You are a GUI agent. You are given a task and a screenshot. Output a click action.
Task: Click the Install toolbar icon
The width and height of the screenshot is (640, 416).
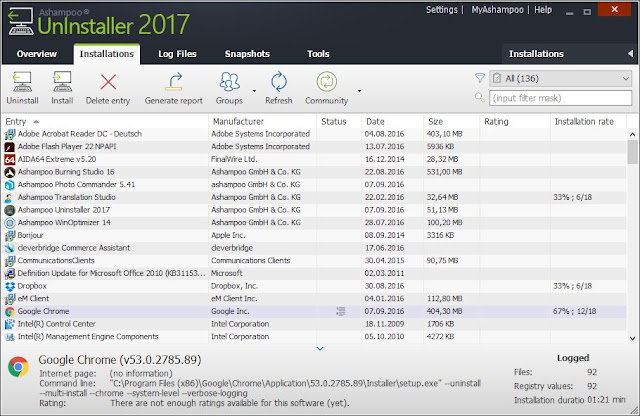(62, 82)
